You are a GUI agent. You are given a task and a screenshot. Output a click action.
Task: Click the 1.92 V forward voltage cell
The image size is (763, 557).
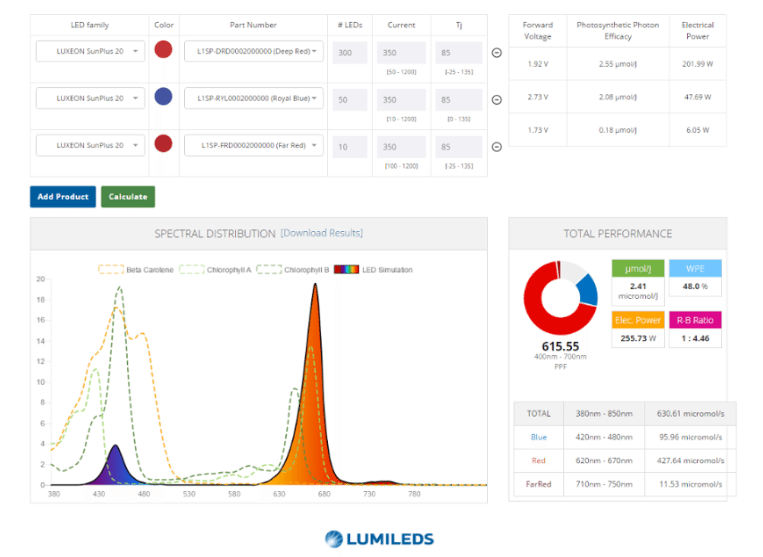(538, 64)
